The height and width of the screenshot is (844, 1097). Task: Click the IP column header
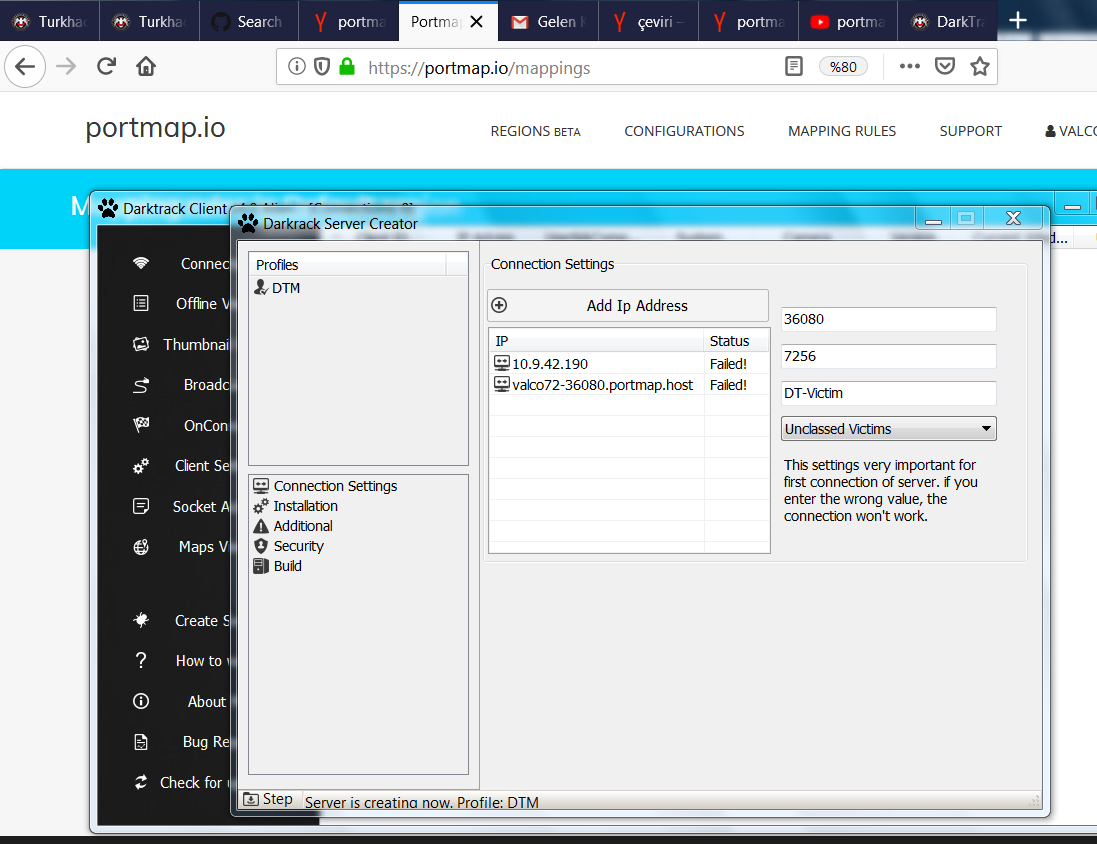tap(596, 341)
